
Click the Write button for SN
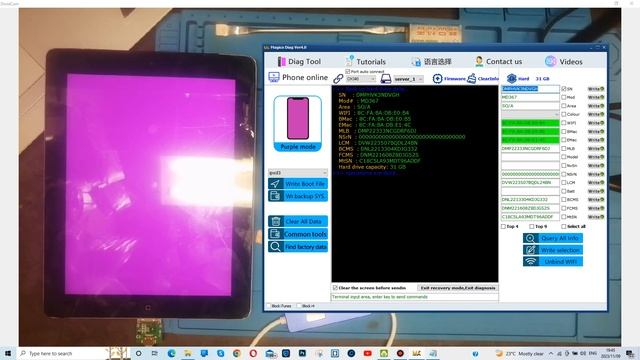(x=596, y=89)
